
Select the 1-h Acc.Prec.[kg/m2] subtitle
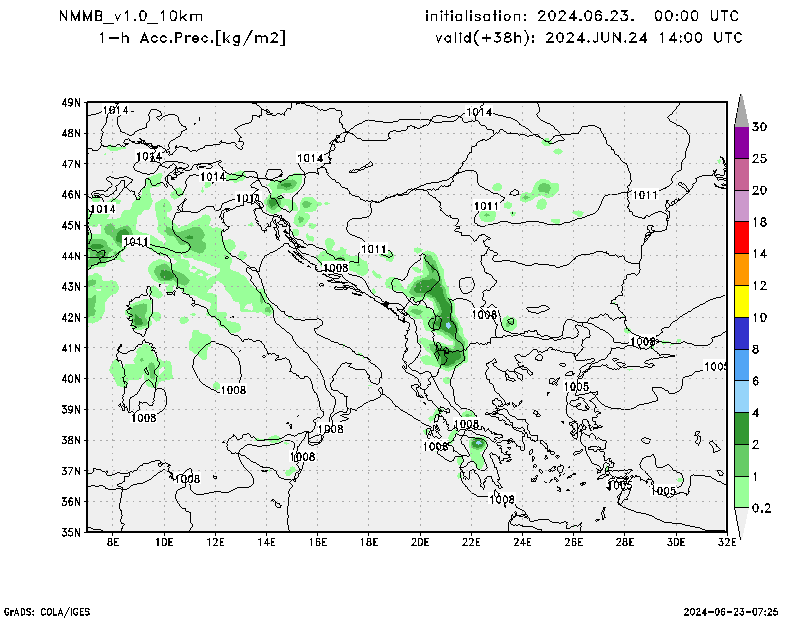coord(192,38)
